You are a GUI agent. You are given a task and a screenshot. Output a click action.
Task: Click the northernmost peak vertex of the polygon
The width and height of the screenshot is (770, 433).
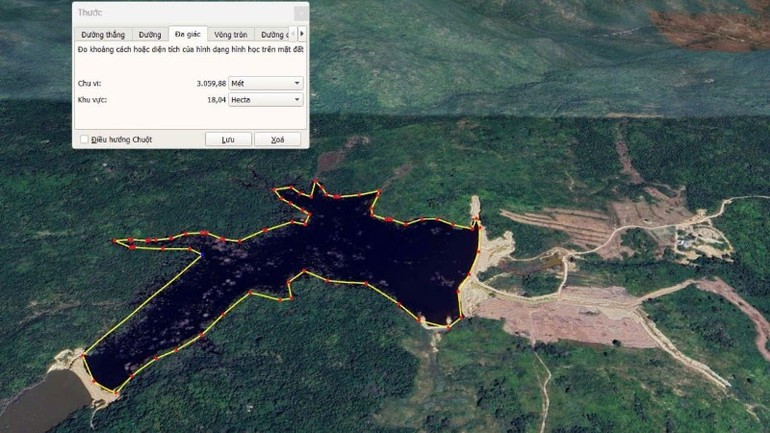point(314,183)
